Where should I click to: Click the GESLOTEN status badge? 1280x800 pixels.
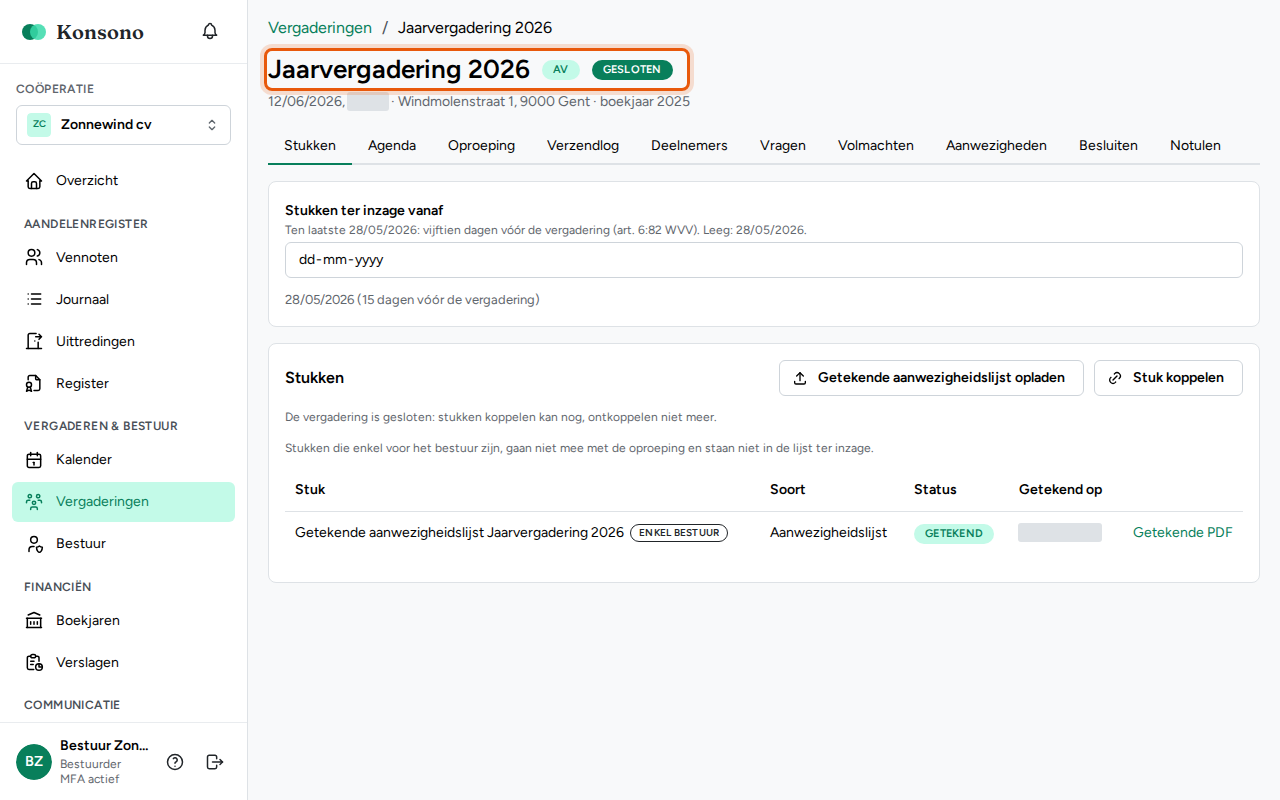(x=632, y=70)
